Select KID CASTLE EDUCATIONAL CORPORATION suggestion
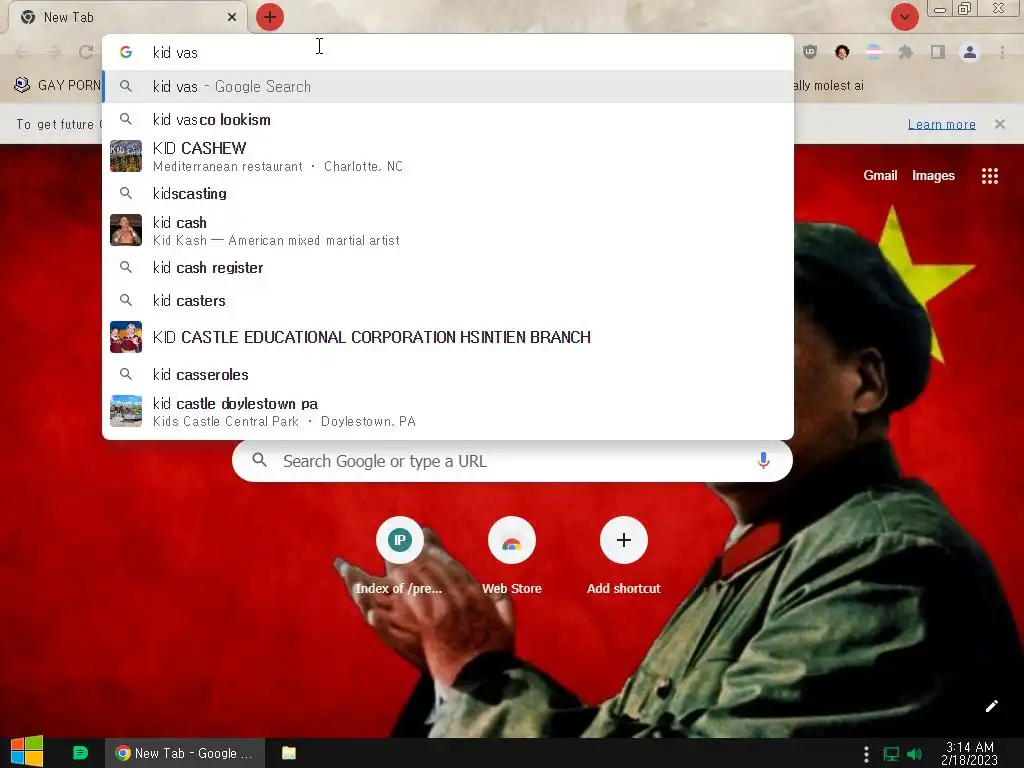Viewport: 1024px width, 768px height. [448, 337]
